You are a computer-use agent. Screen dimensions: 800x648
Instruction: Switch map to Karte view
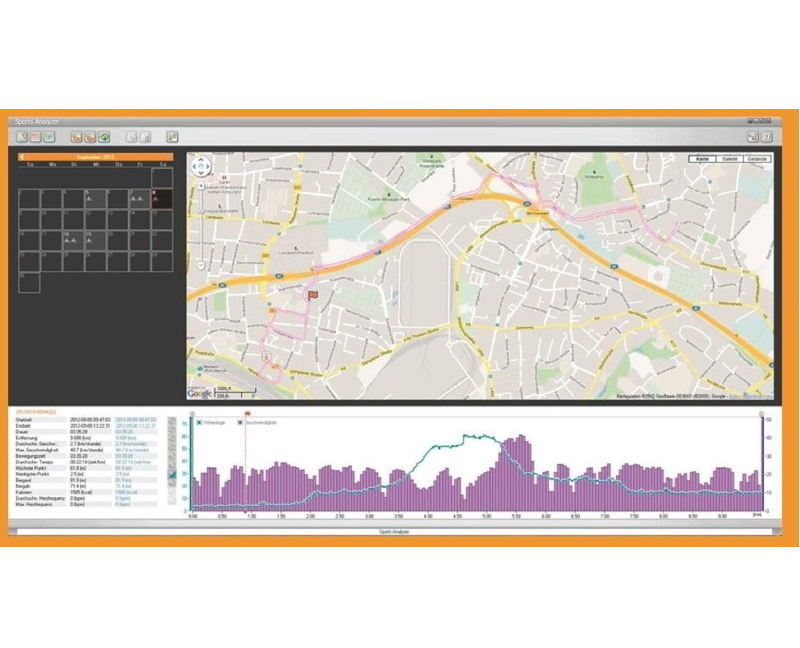click(703, 159)
